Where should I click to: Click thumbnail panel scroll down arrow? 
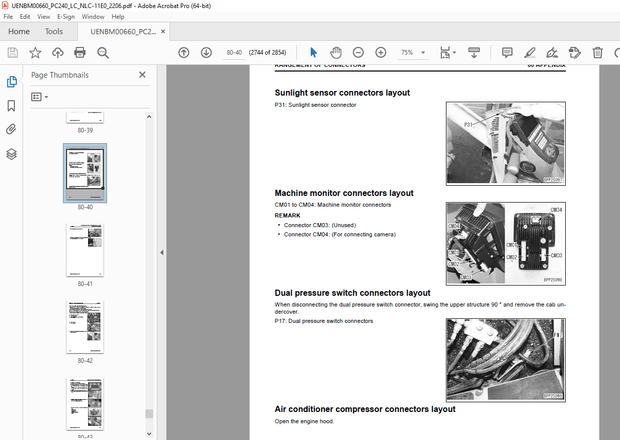pos(149,434)
